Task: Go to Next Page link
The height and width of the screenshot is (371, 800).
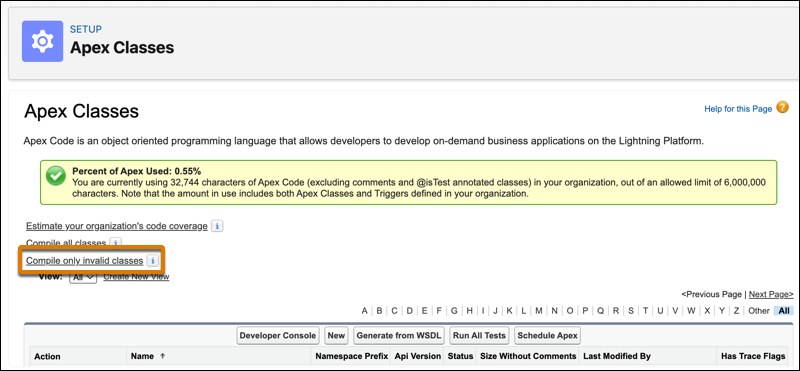Action: pos(771,294)
